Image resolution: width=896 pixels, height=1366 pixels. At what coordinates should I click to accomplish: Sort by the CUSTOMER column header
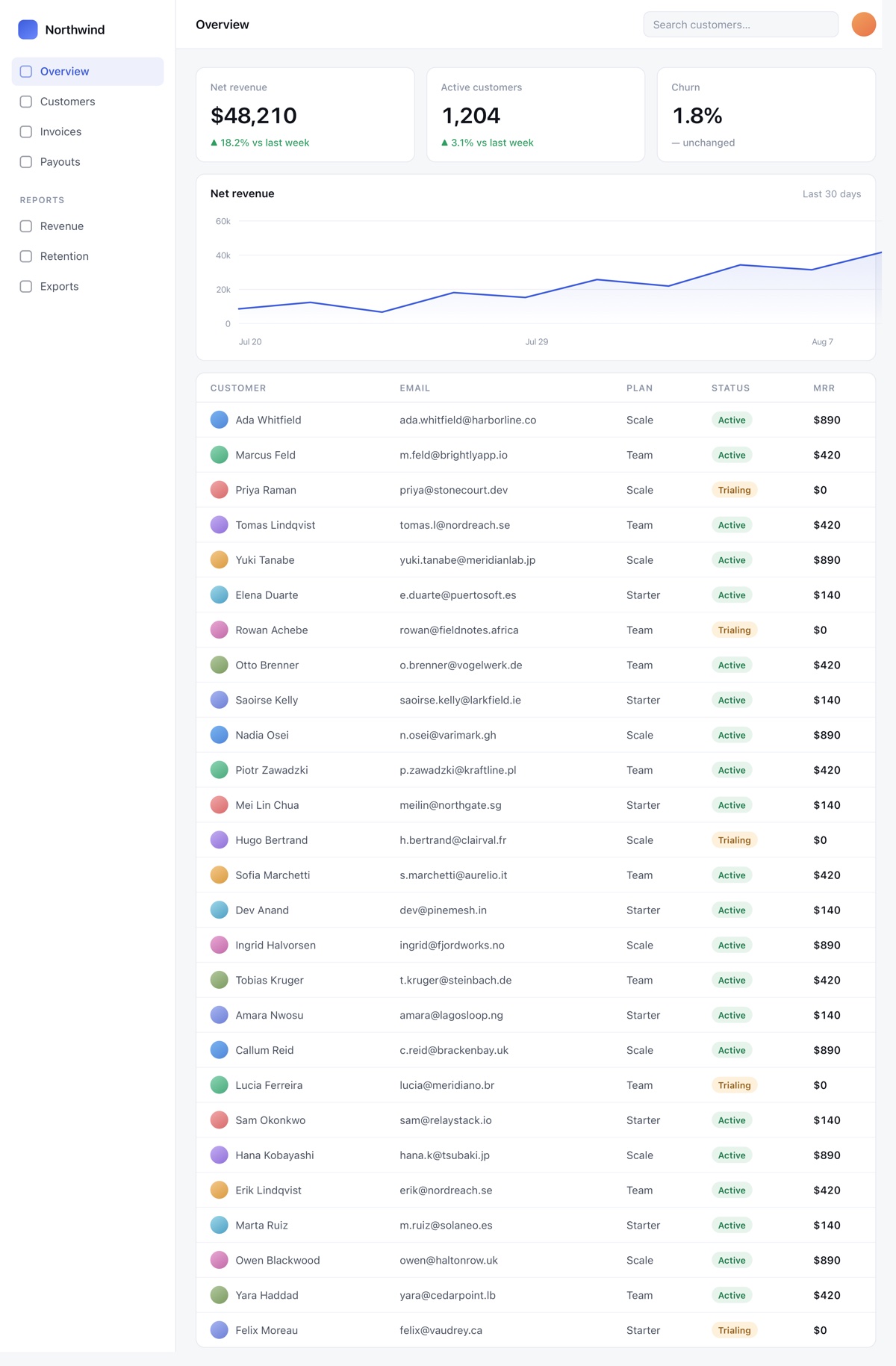click(x=238, y=388)
